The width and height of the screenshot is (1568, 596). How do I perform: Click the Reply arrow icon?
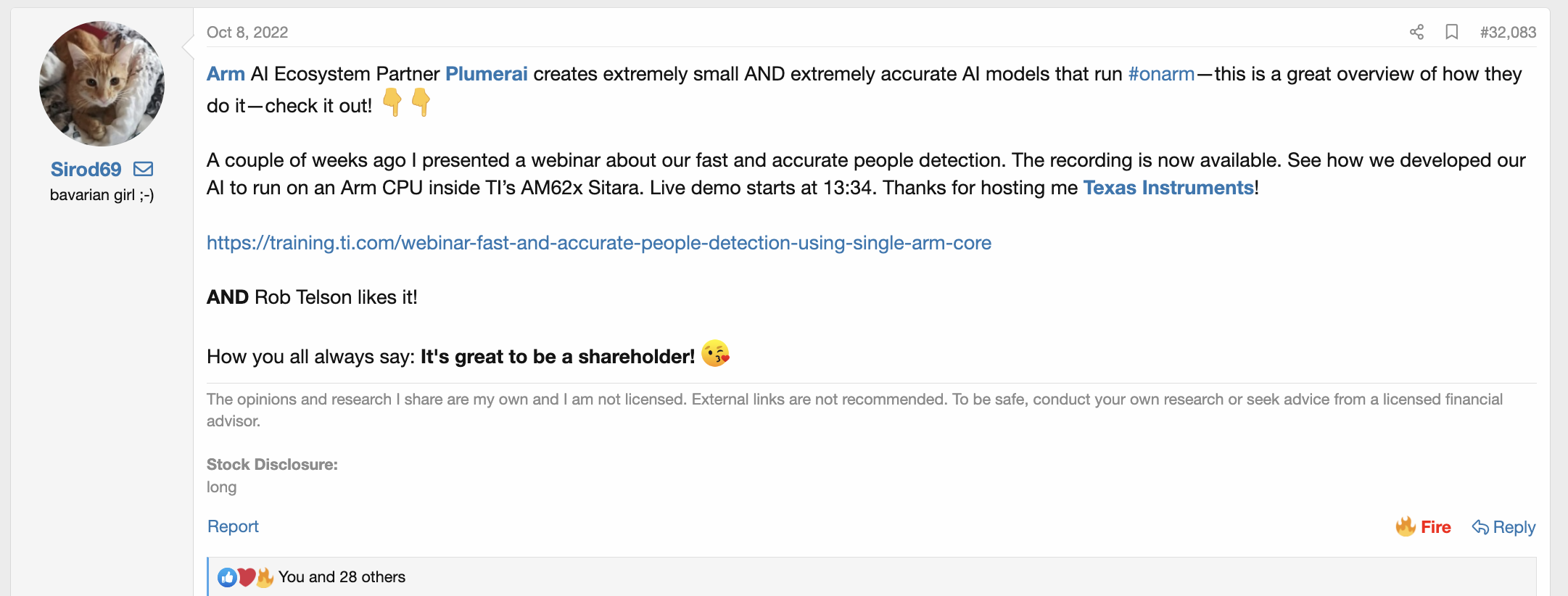tap(1480, 527)
